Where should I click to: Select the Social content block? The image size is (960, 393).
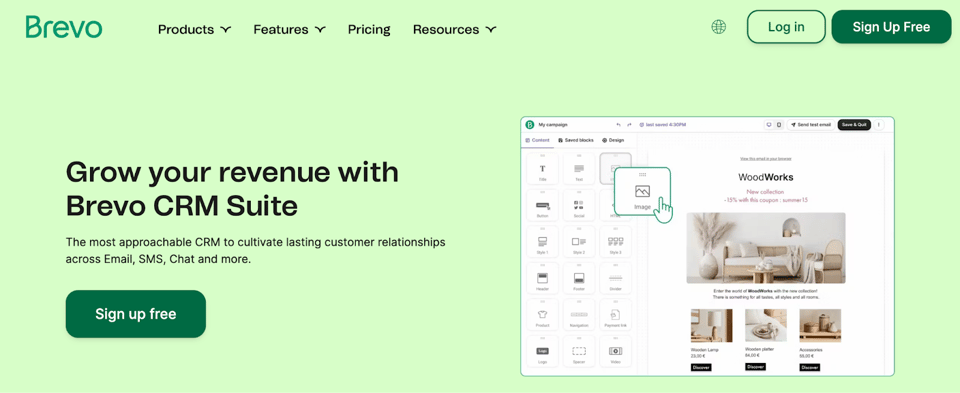coord(579,205)
